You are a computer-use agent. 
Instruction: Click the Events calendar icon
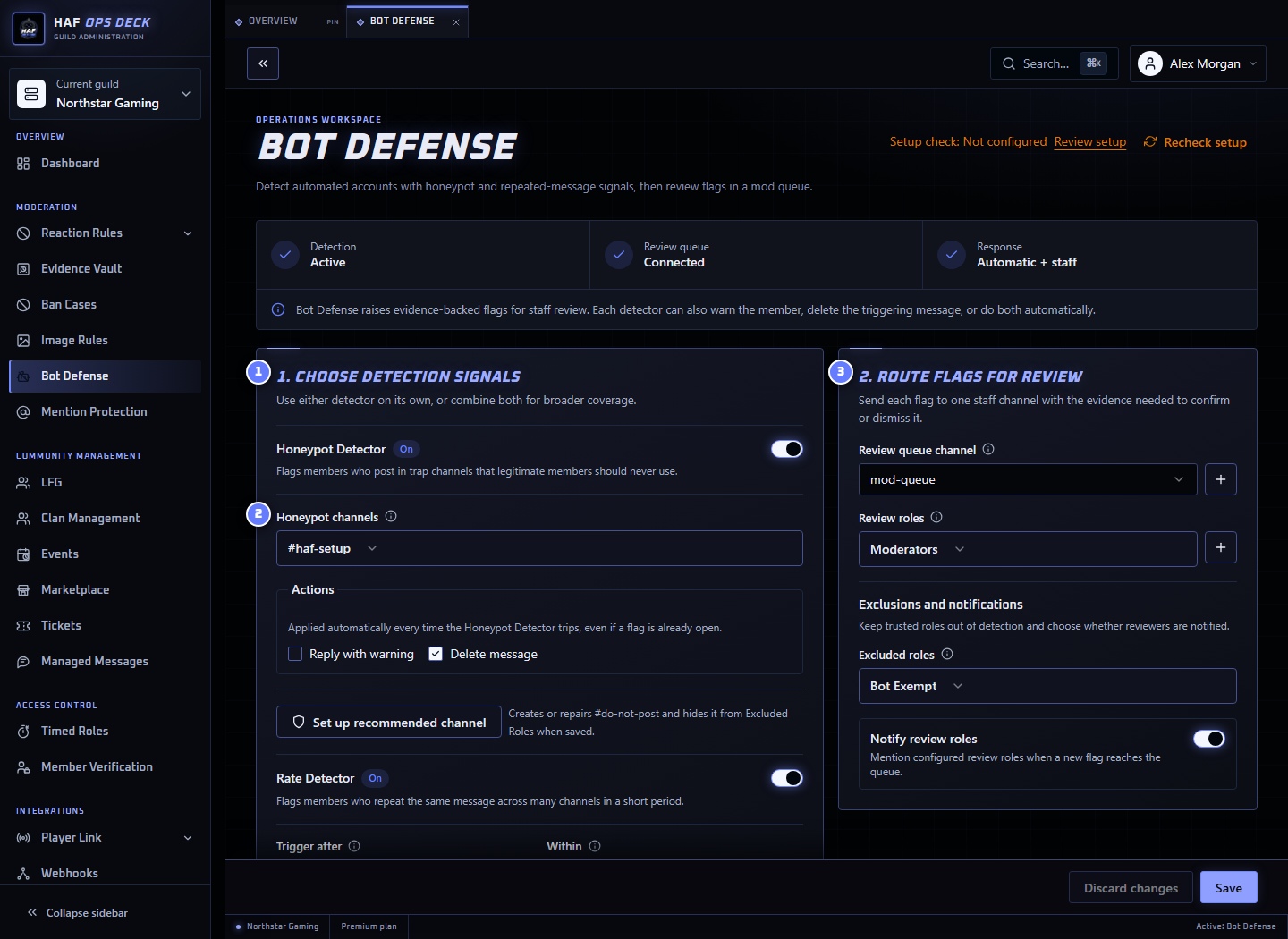(x=23, y=554)
